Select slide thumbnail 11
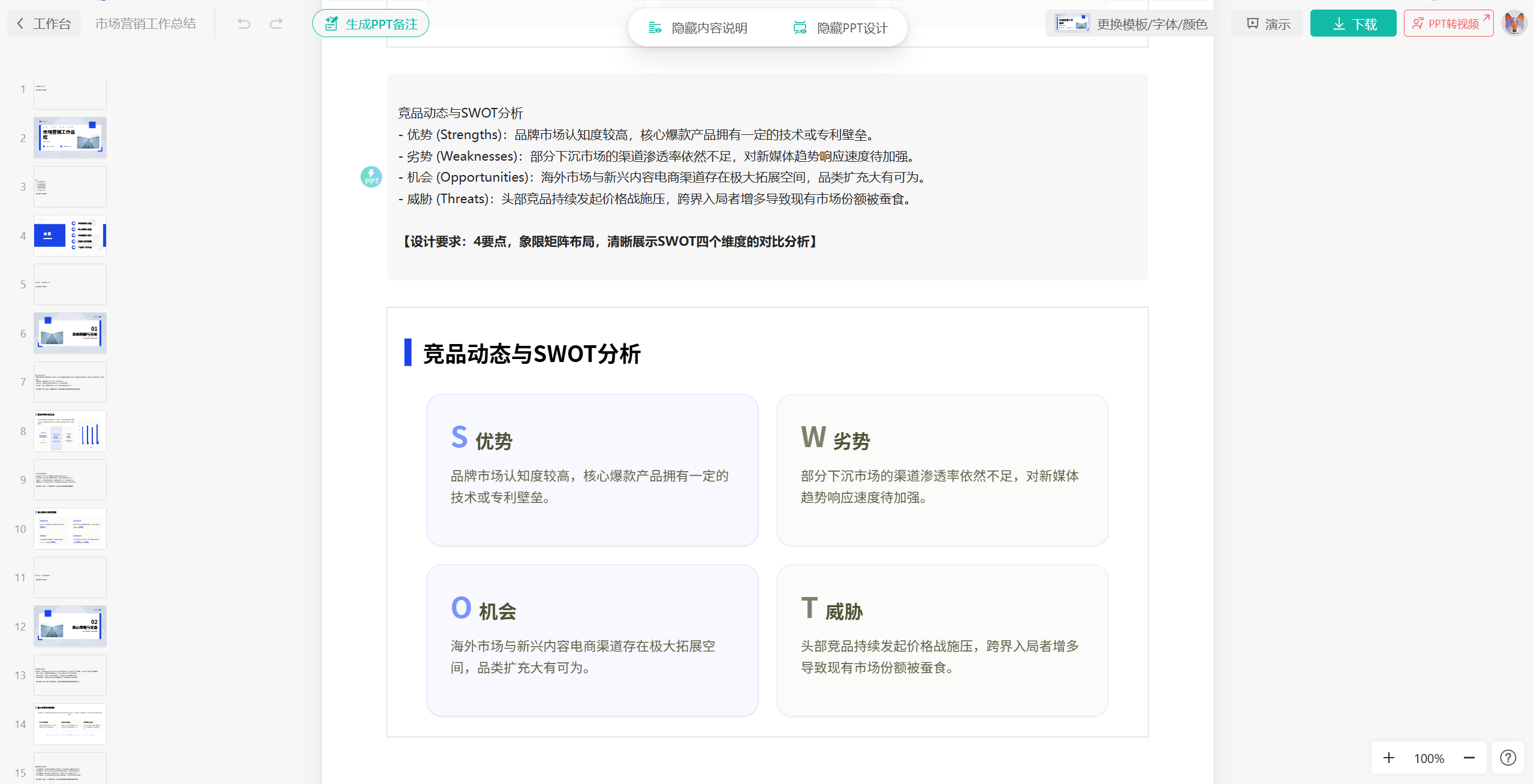The height and width of the screenshot is (784, 1534). pos(70,577)
